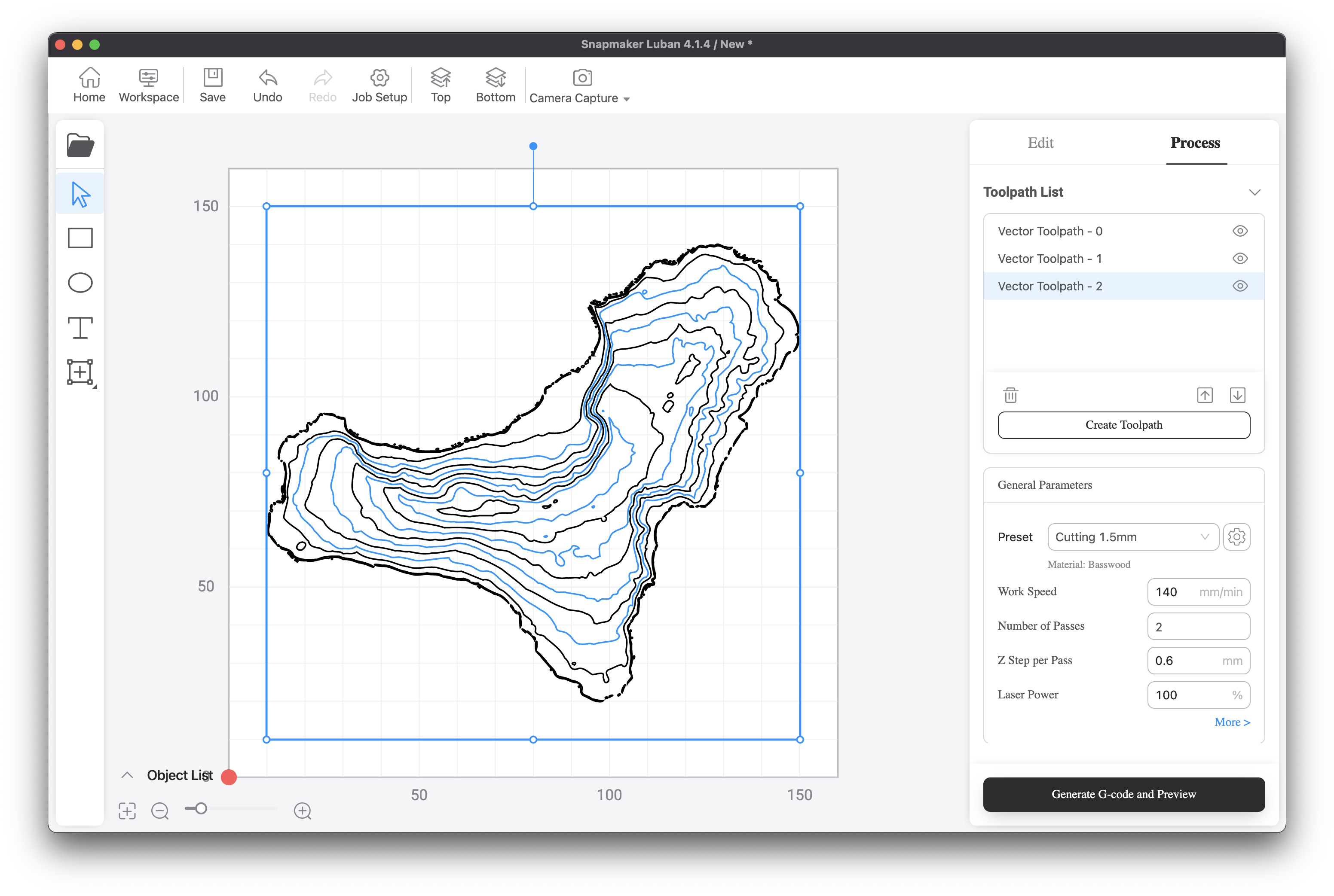Hide Vector Toolpath - 0 visibility
This screenshot has height=896, width=1334.
pyautogui.click(x=1239, y=231)
